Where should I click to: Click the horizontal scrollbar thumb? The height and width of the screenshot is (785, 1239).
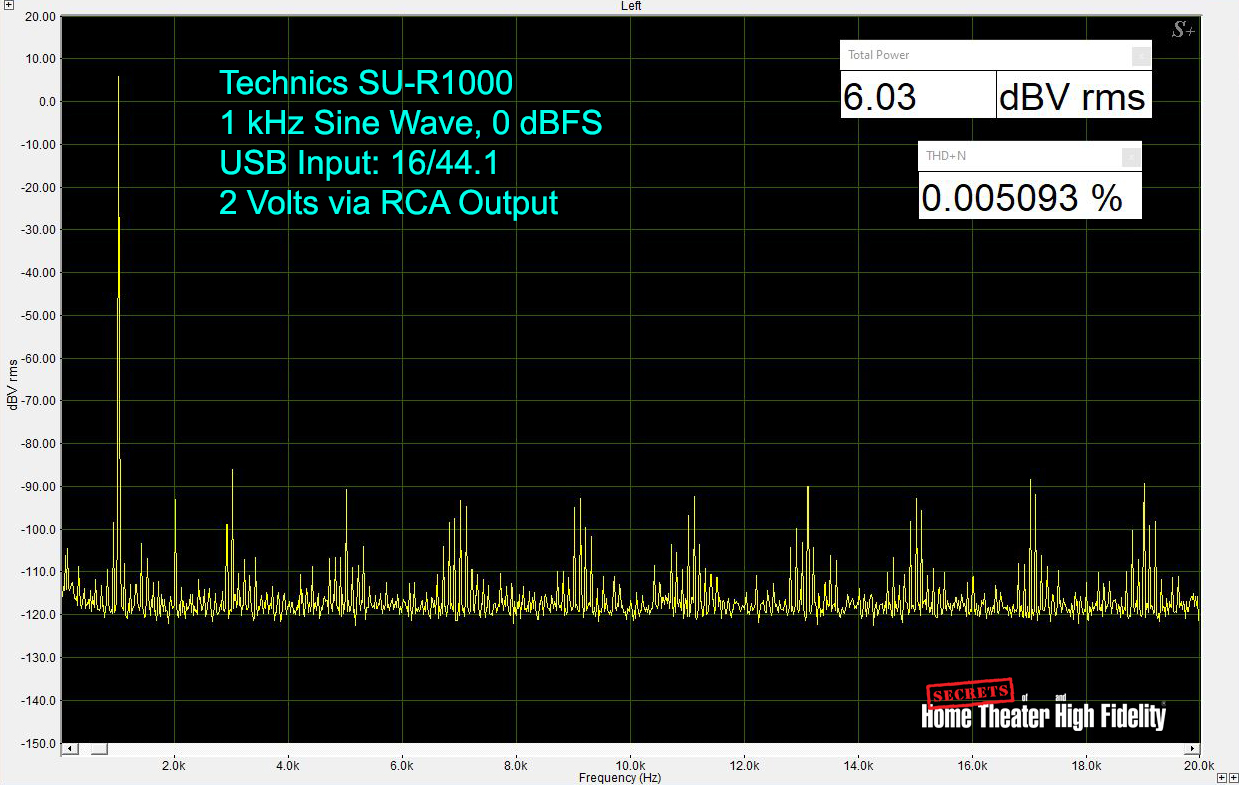98,749
